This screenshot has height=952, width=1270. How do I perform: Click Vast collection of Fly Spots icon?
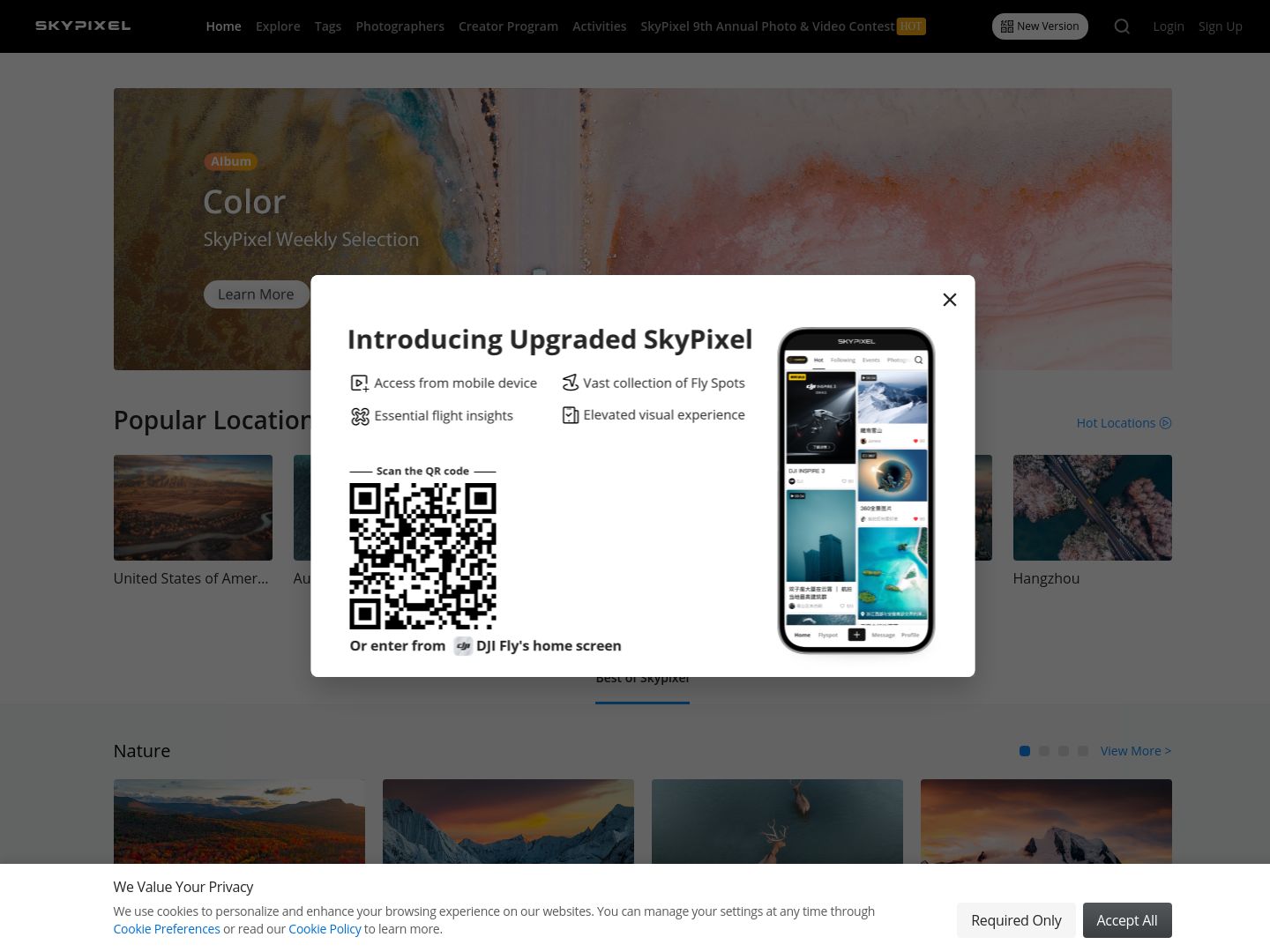pyautogui.click(x=570, y=383)
